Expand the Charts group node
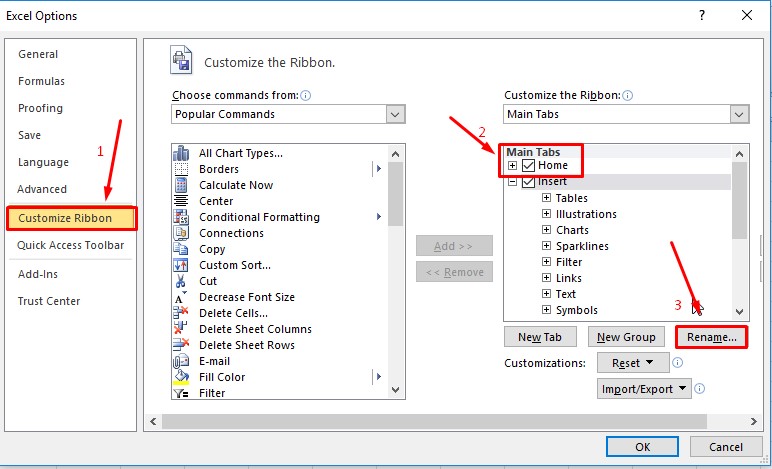This screenshot has height=469, width=772. [x=546, y=230]
